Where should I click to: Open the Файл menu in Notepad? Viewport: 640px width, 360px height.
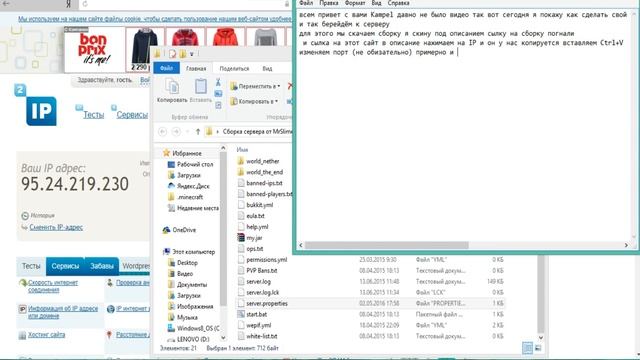306,3
